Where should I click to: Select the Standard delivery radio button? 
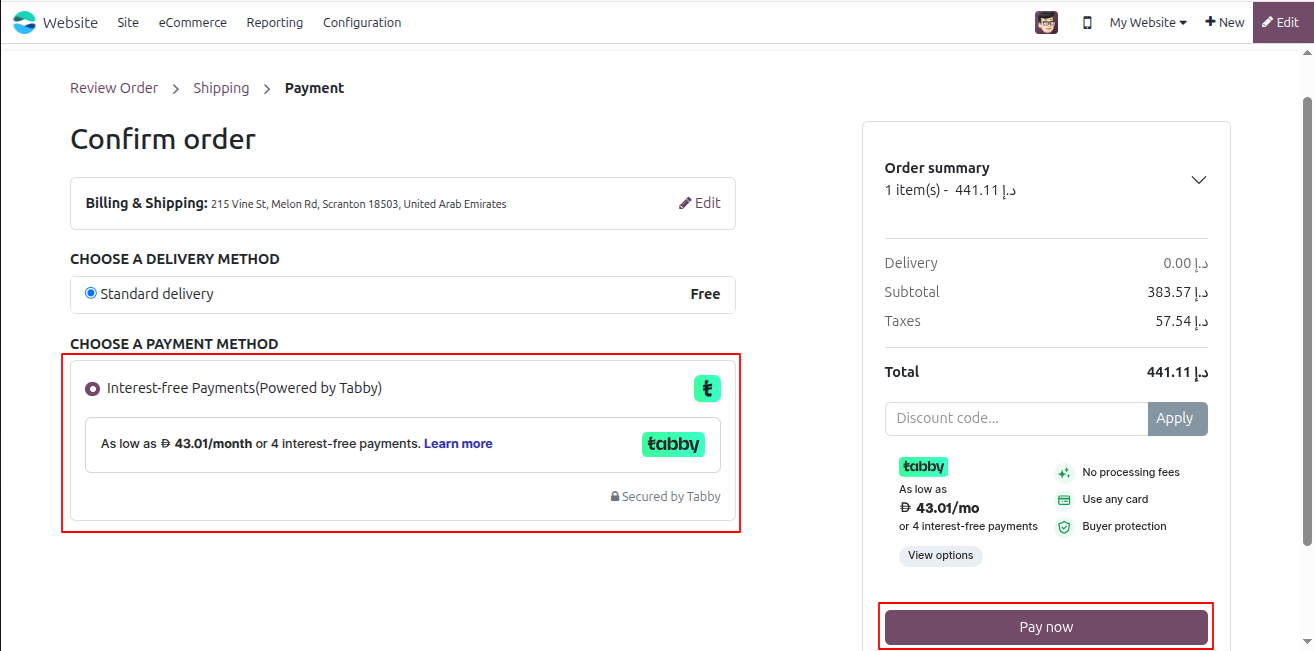pyautogui.click(x=91, y=294)
